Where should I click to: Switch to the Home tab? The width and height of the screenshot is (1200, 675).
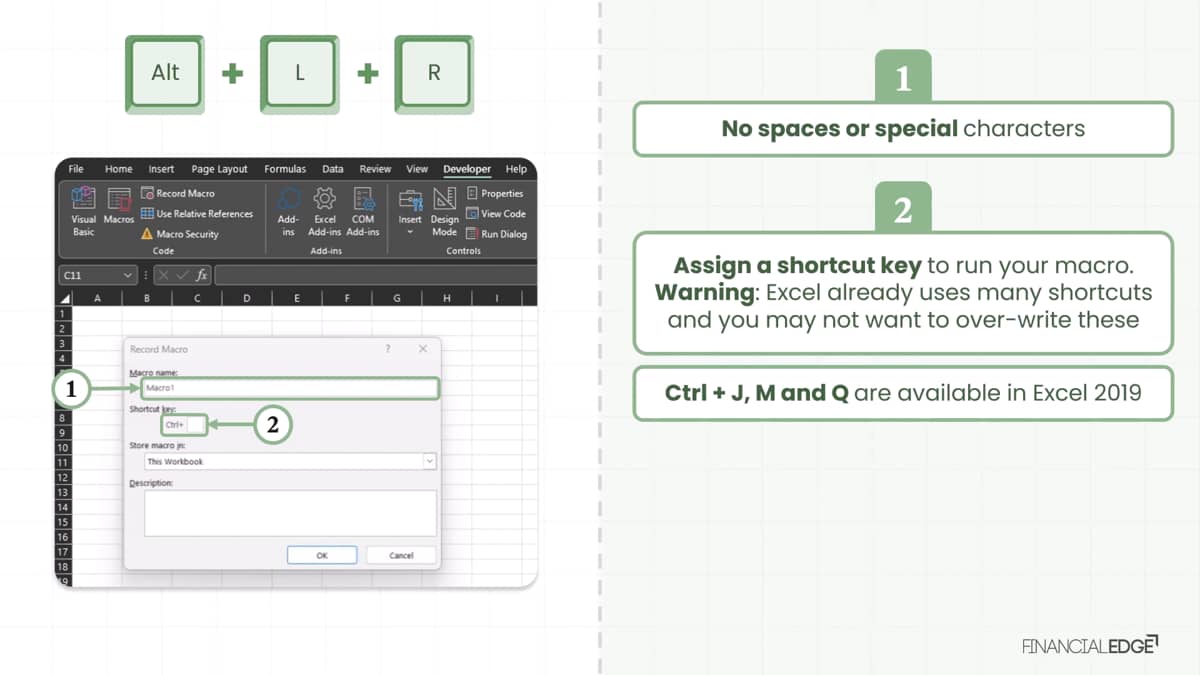click(x=118, y=169)
